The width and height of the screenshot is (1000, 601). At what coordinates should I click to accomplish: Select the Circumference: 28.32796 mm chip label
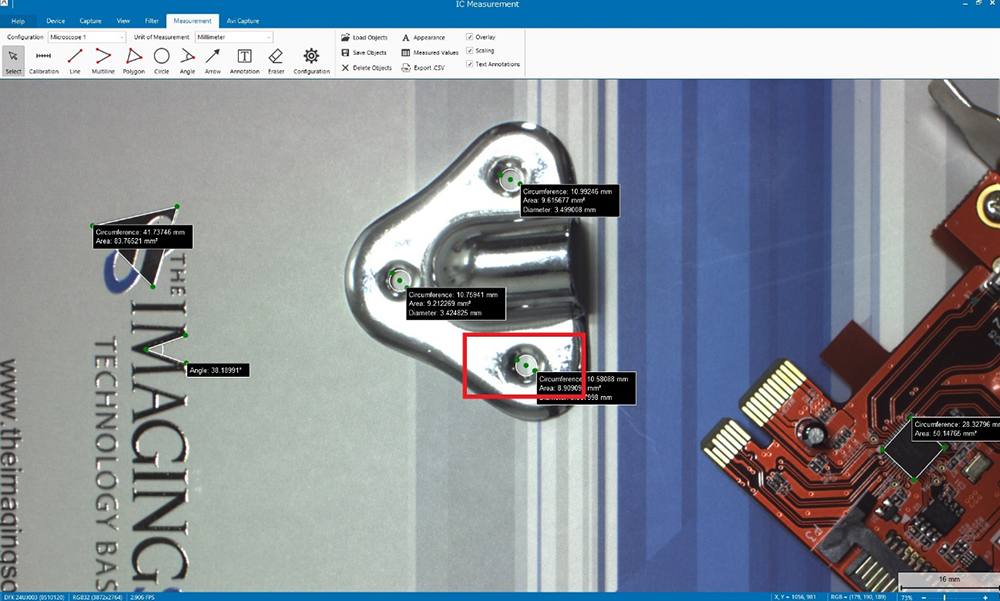pyautogui.click(x=955, y=429)
